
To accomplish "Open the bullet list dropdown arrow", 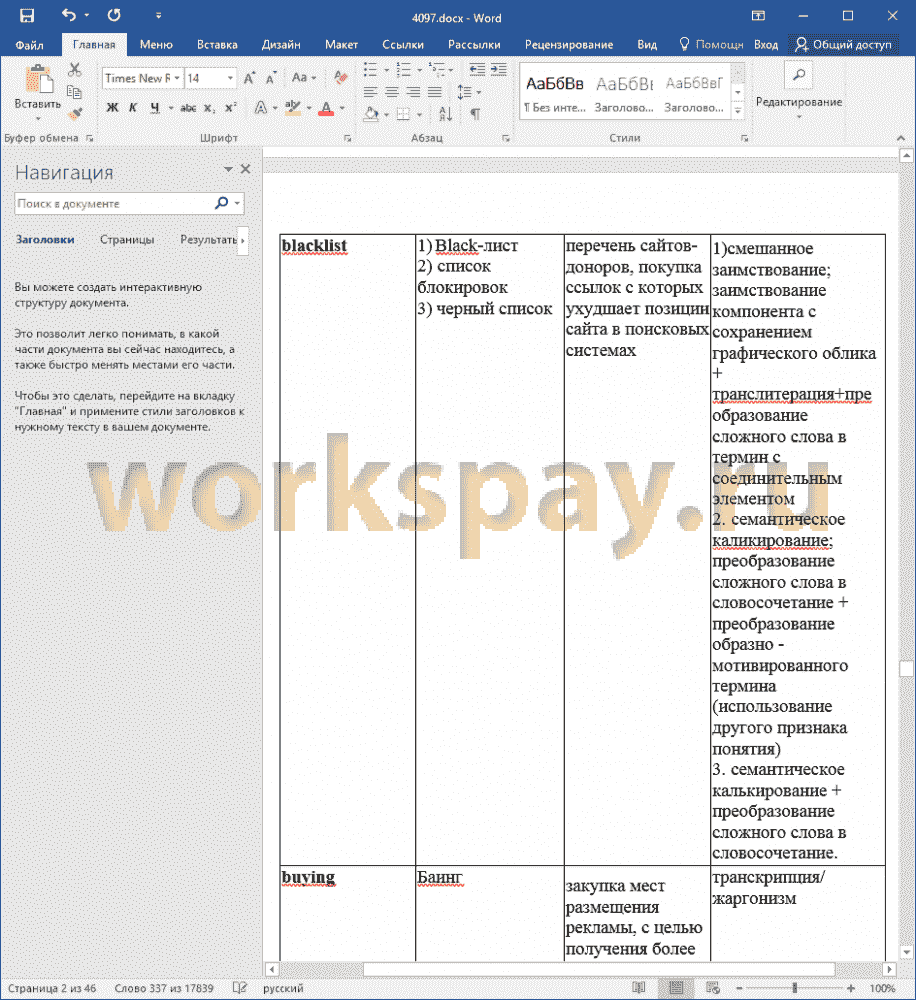I will (x=387, y=70).
